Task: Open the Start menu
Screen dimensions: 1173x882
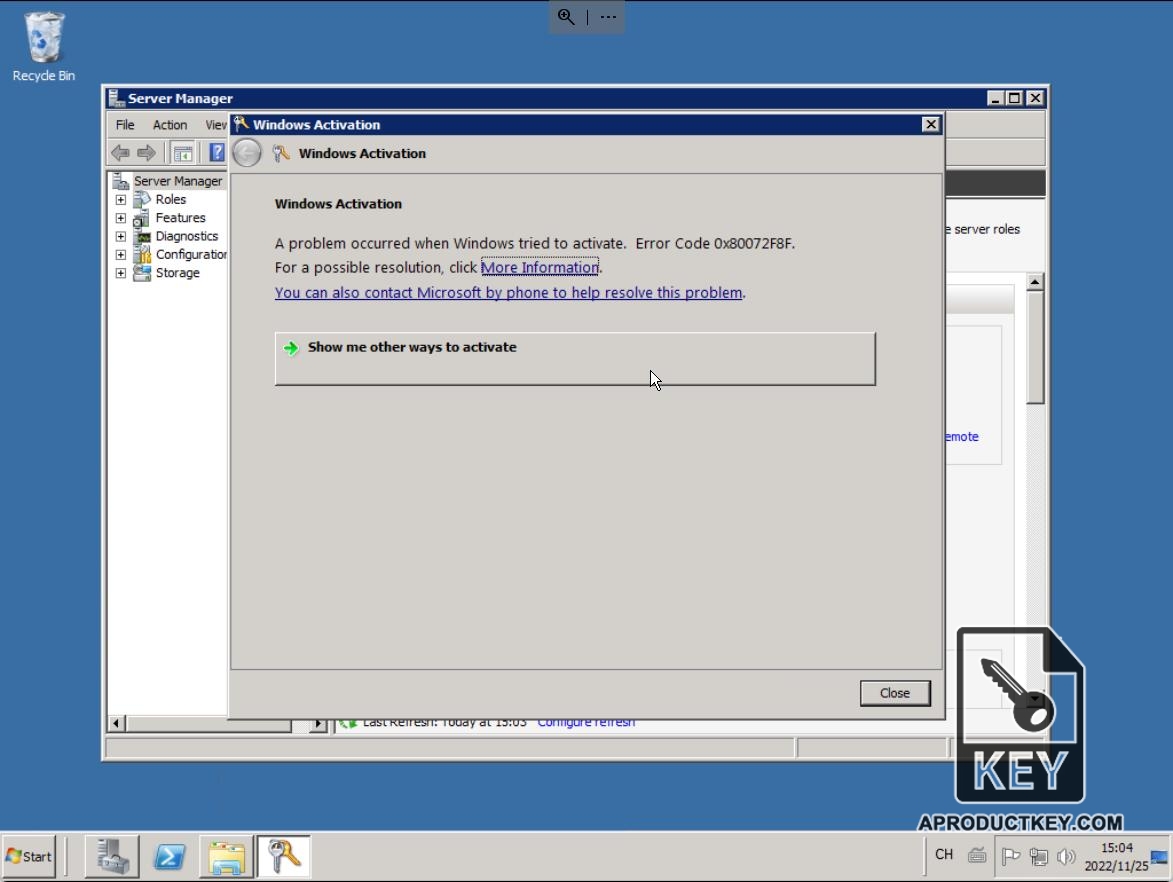Action: pyautogui.click(x=29, y=857)
